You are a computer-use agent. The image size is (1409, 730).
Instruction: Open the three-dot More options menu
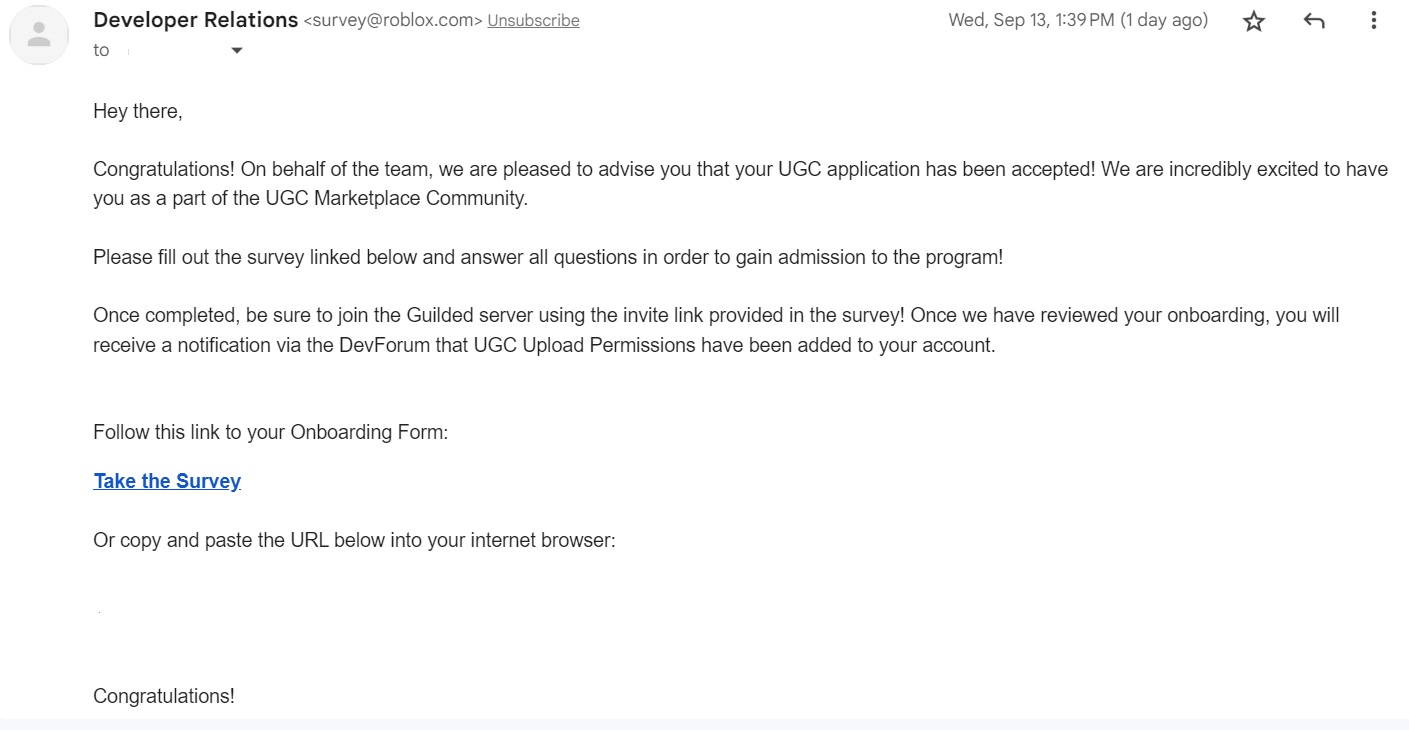tap(1374, 21)
